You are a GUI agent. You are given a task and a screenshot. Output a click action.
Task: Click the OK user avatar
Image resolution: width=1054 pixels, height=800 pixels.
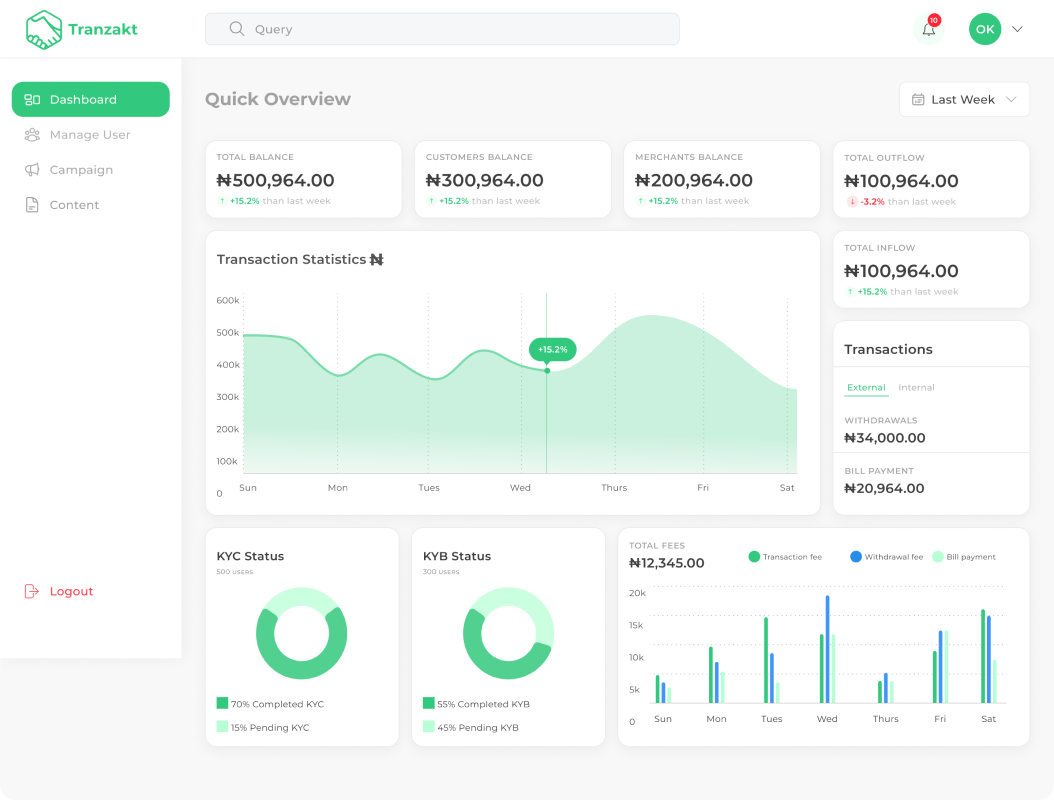pyautogui.click(x=985, y=29)
